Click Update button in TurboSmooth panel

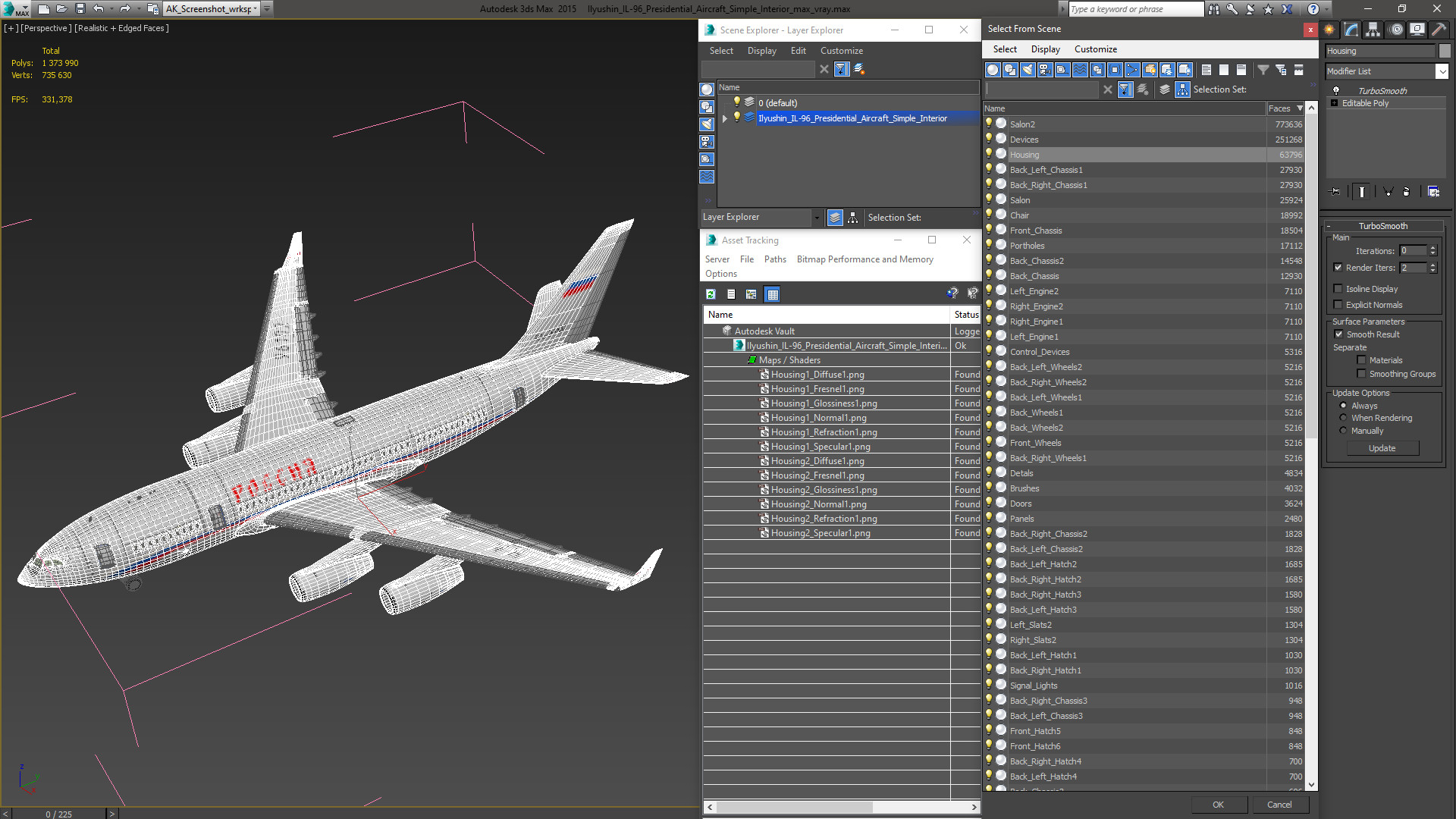pos(1382,448)
